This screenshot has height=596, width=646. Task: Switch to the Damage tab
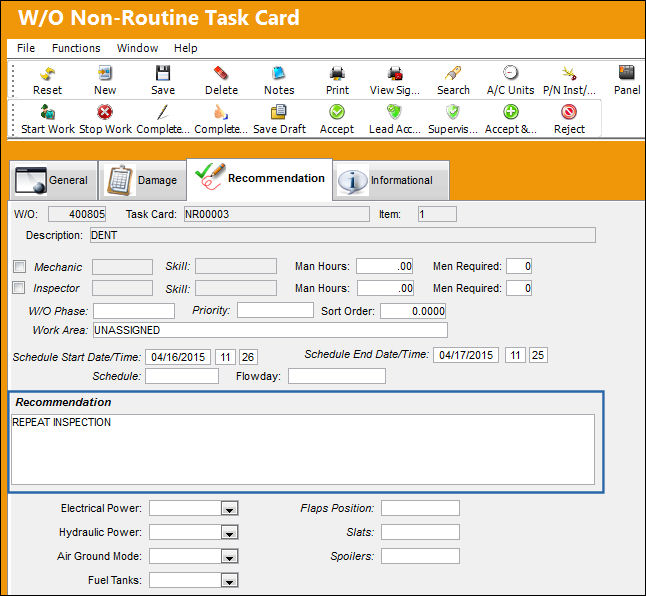pyautogui.click(x=142, y=180)
